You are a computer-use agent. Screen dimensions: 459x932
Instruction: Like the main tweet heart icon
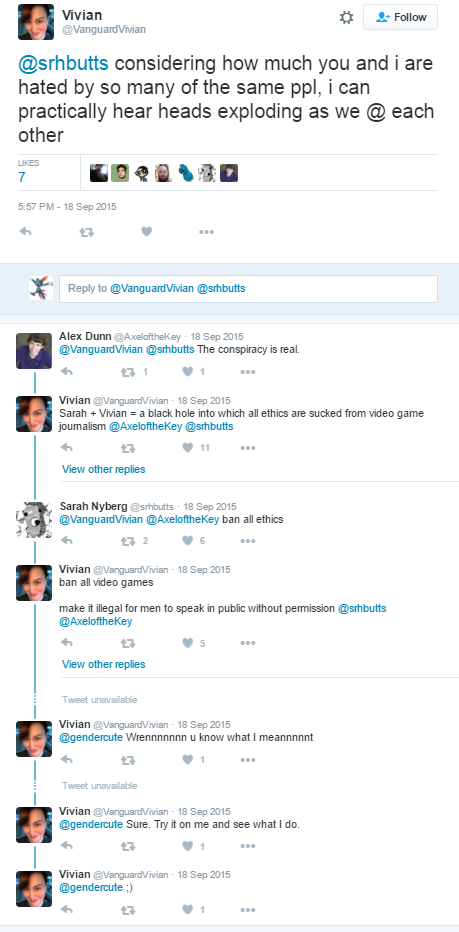point(147,232)
